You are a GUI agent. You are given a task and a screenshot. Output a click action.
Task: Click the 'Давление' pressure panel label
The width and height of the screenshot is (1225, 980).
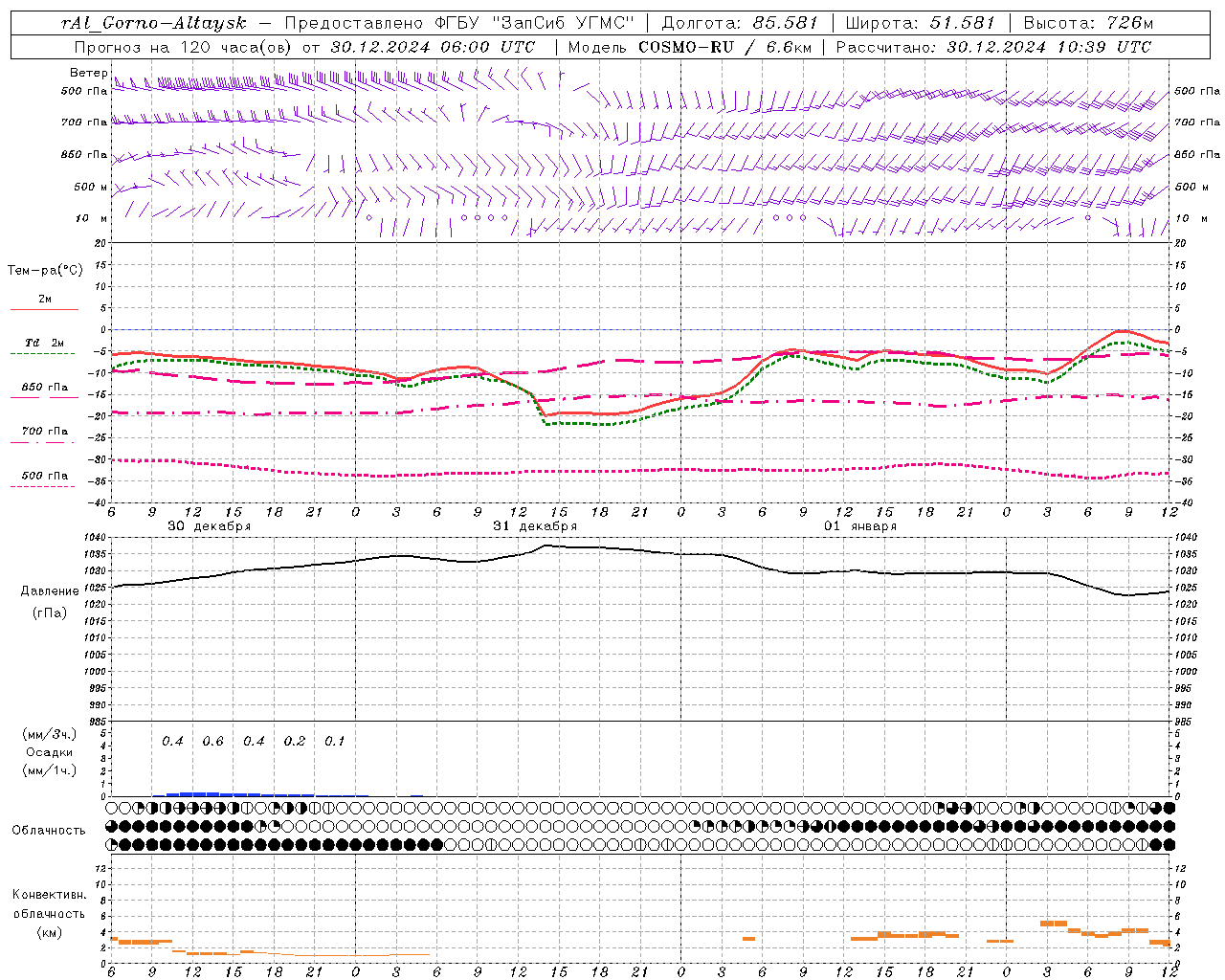(50, 591)
